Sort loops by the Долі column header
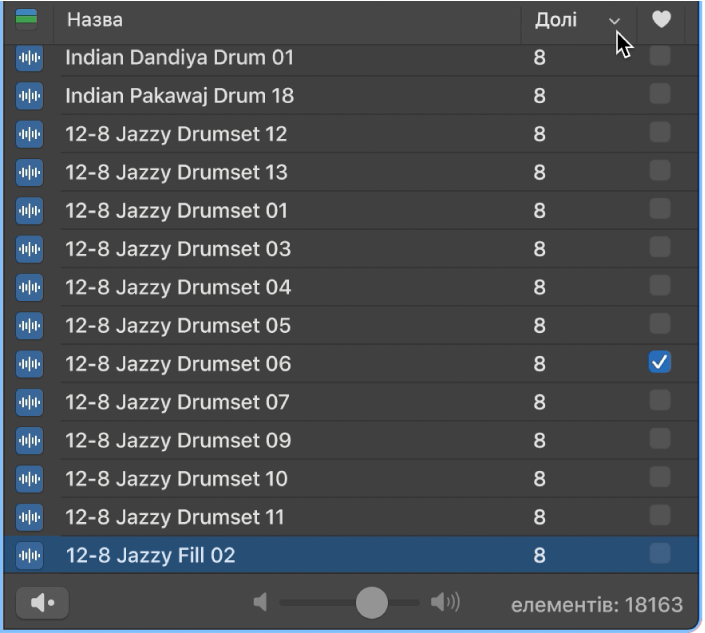This screenshot has width=705, height=633. click(x=556, y=20)
